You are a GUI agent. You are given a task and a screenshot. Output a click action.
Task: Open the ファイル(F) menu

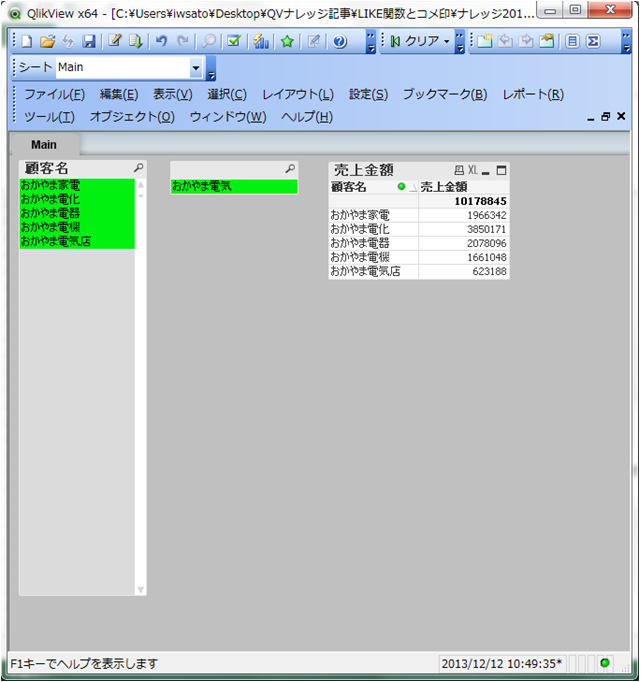tap(54, 94)
